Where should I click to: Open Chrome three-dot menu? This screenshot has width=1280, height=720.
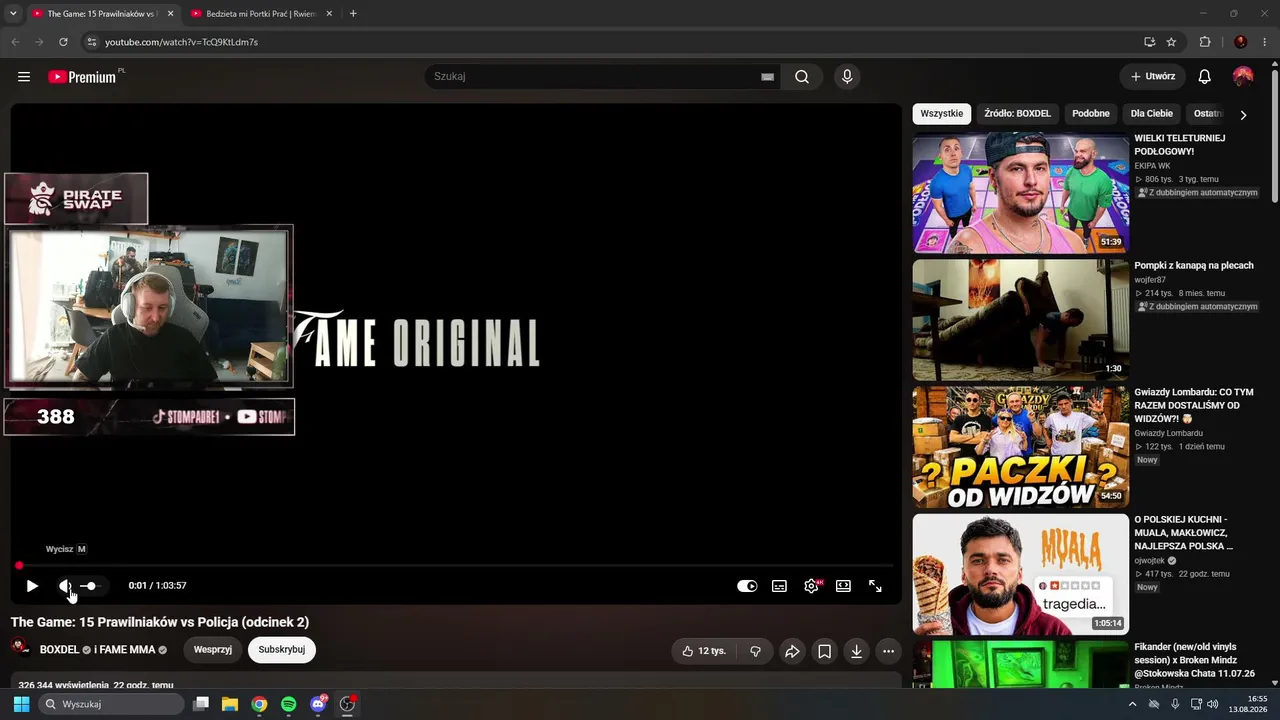pos(1265,42)
